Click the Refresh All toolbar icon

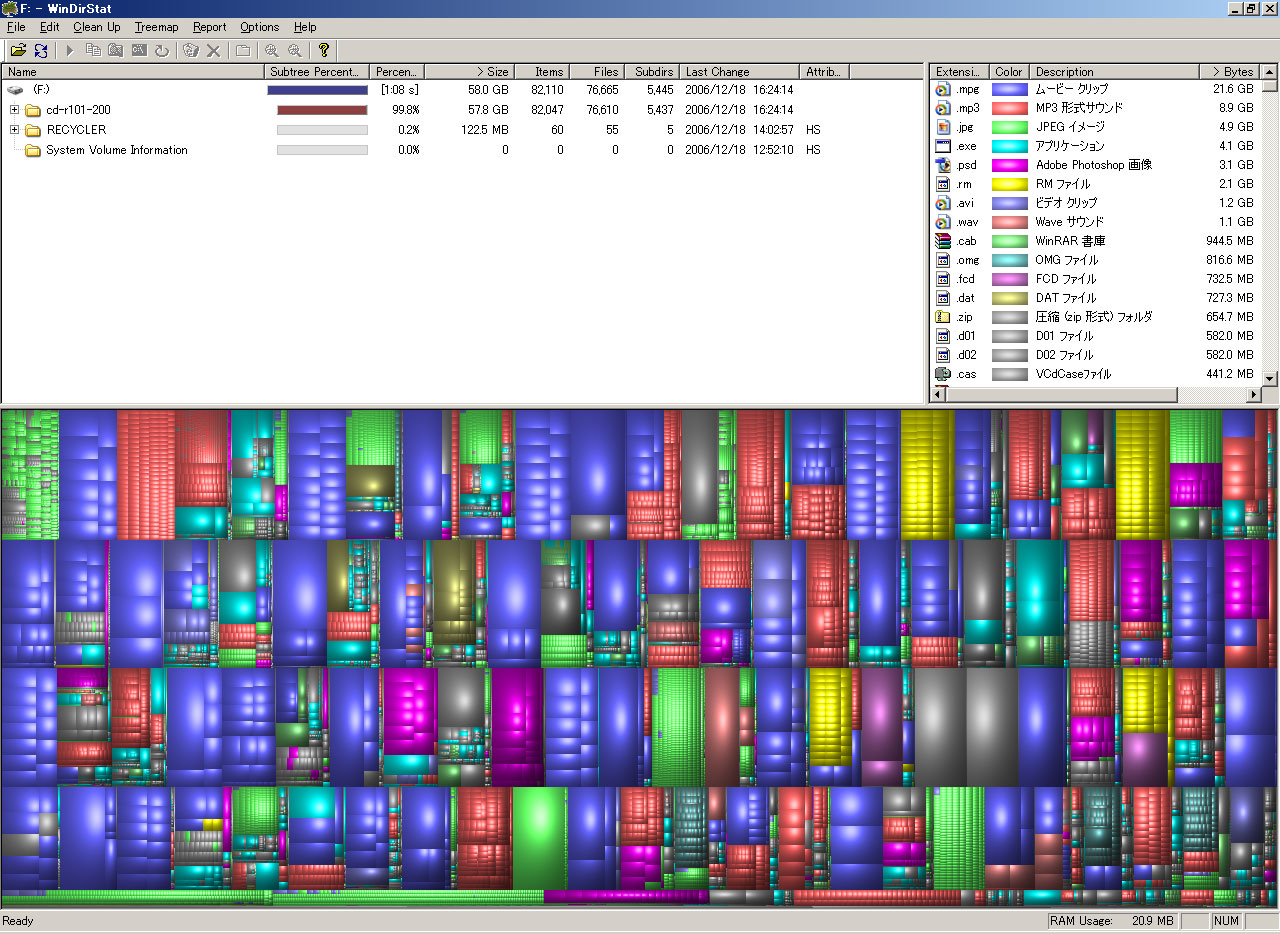41,50
